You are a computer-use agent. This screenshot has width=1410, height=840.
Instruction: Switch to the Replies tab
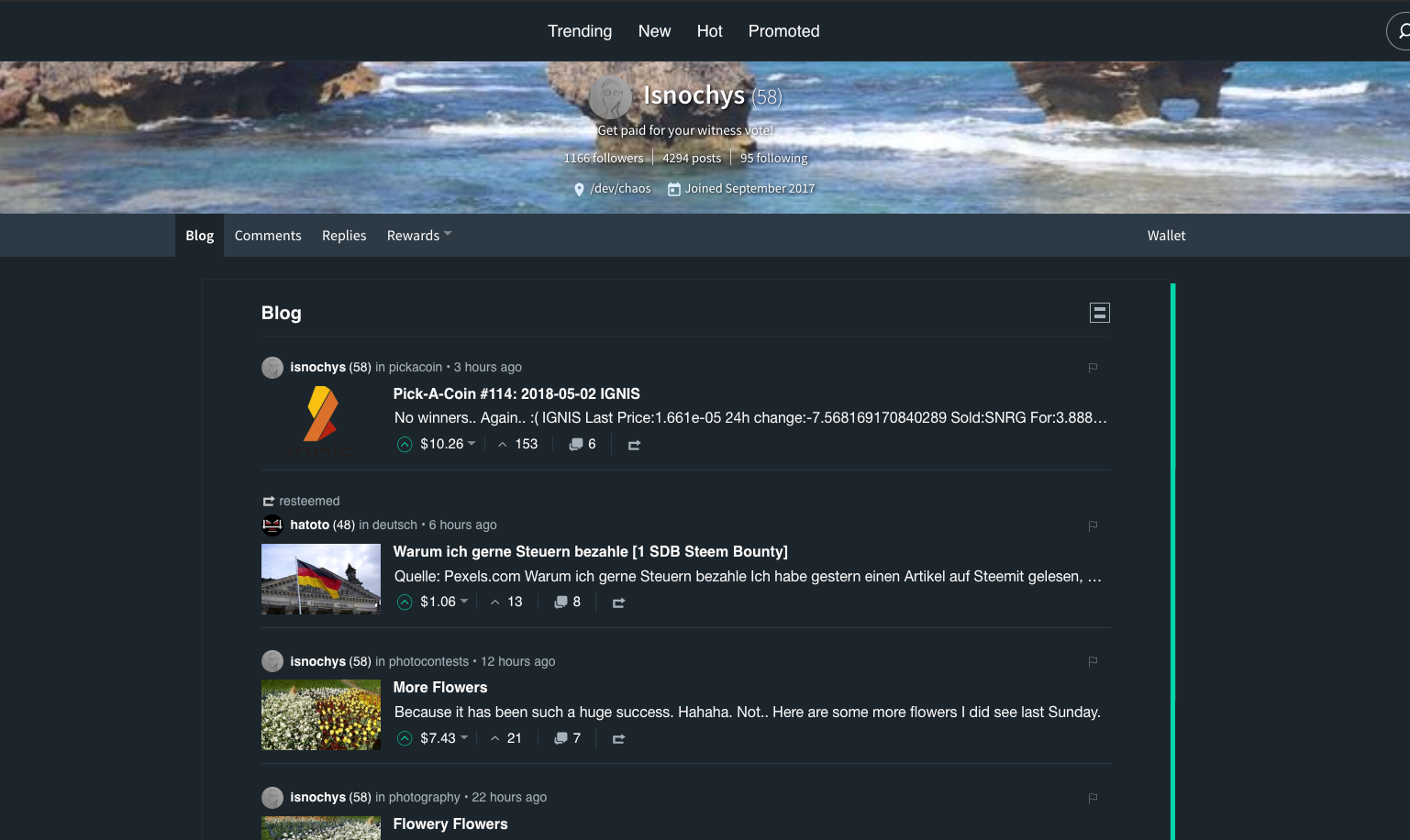pyautogui.click(x=344, y=236)
